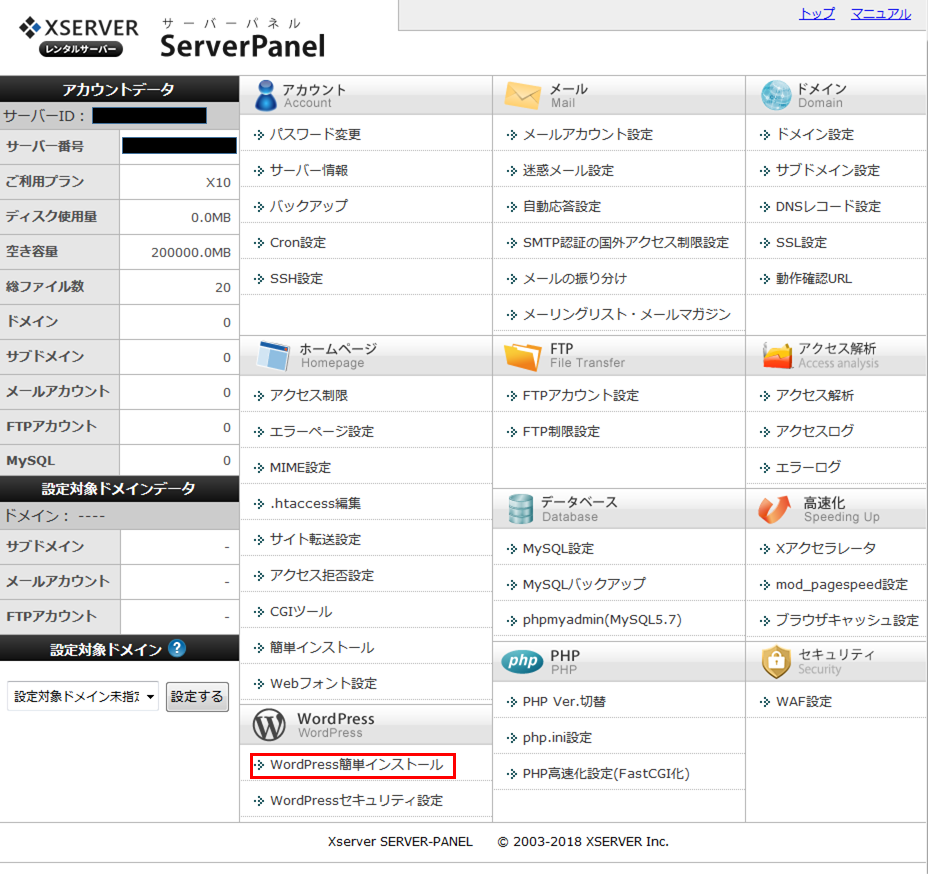This screenshot has width=928, height=874.
Task: Open アクセス拒否設定
Action: [322, 575]
